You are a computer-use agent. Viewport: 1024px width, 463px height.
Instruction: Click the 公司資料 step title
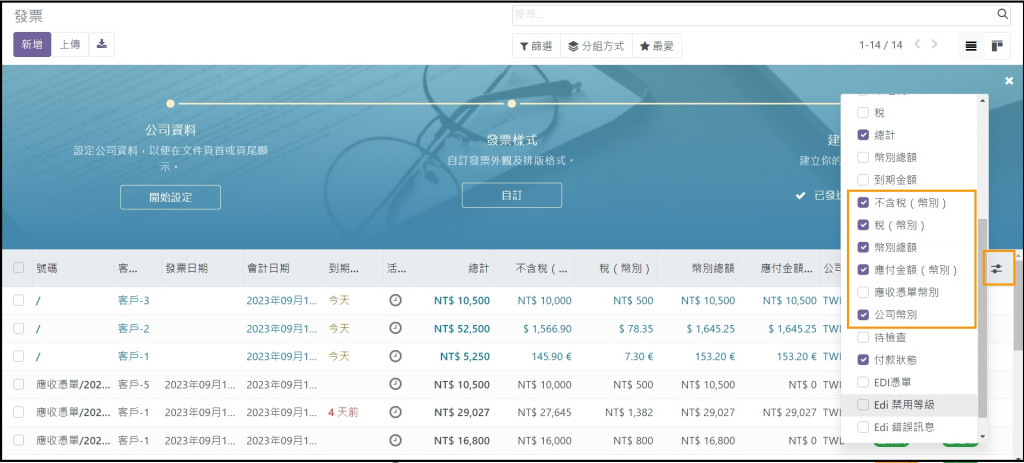pos(170,131)
